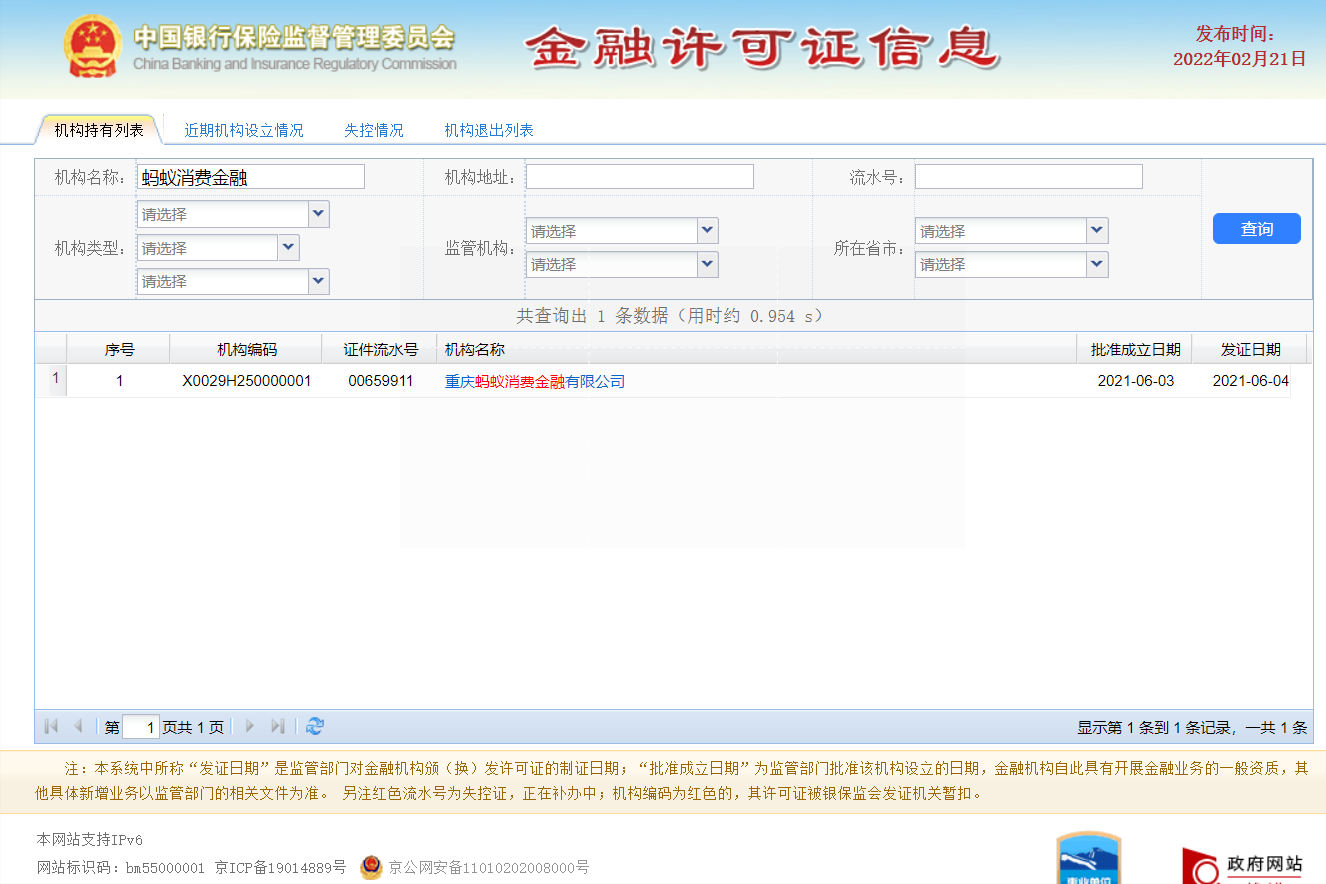Go to previous page of results
Image resolution: width=1326 pixels, height=884 pixels.
click(x=78, y=726)
